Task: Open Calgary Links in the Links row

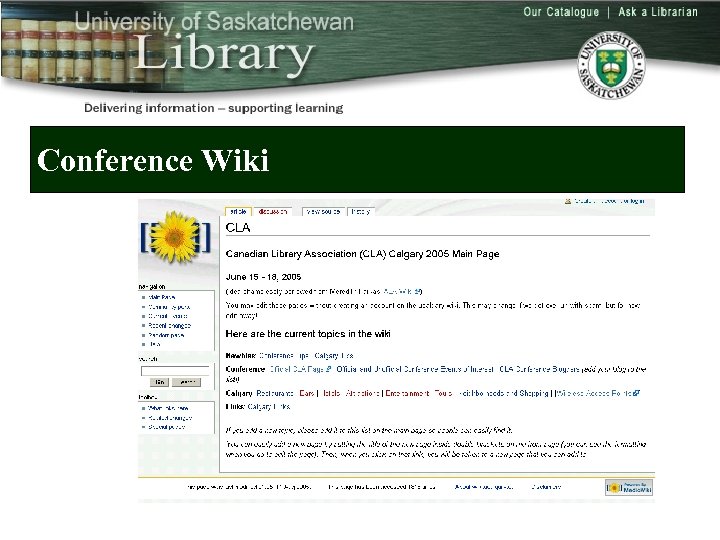Action: [x=269, y=407]
